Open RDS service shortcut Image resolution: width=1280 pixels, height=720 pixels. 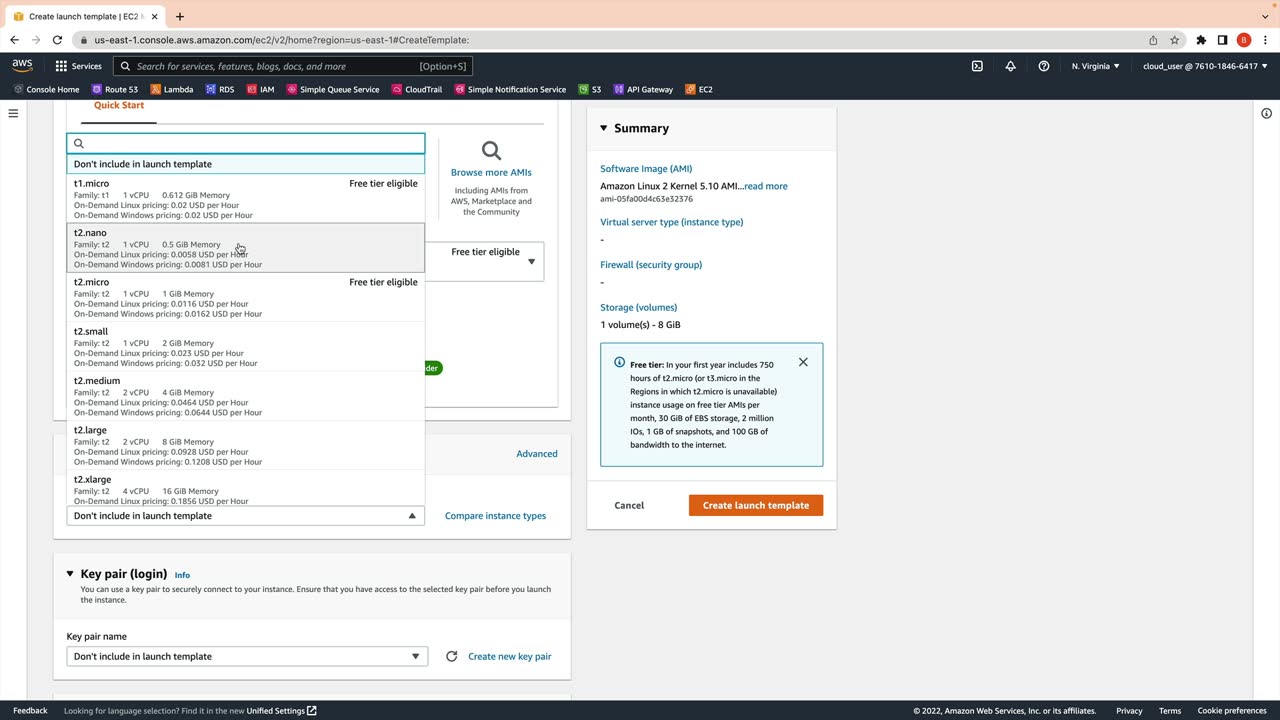pyautogui.click(x=219, y=89)
